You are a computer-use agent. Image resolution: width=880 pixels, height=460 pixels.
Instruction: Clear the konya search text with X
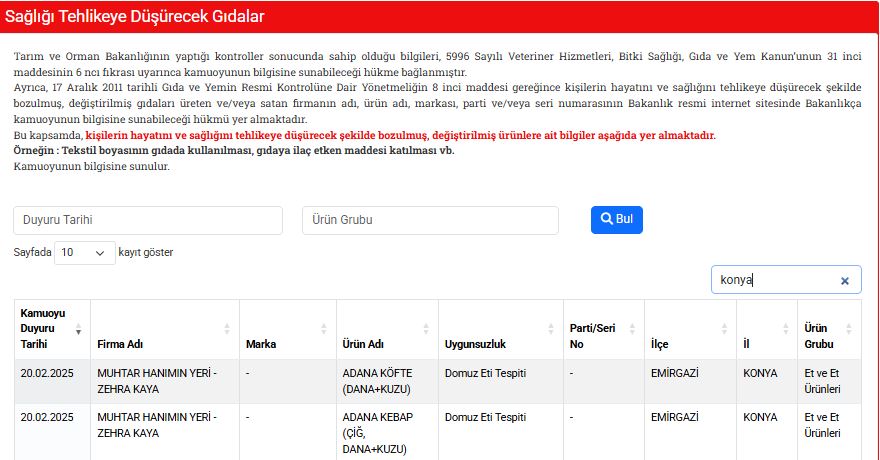click(x=845, y=280)
